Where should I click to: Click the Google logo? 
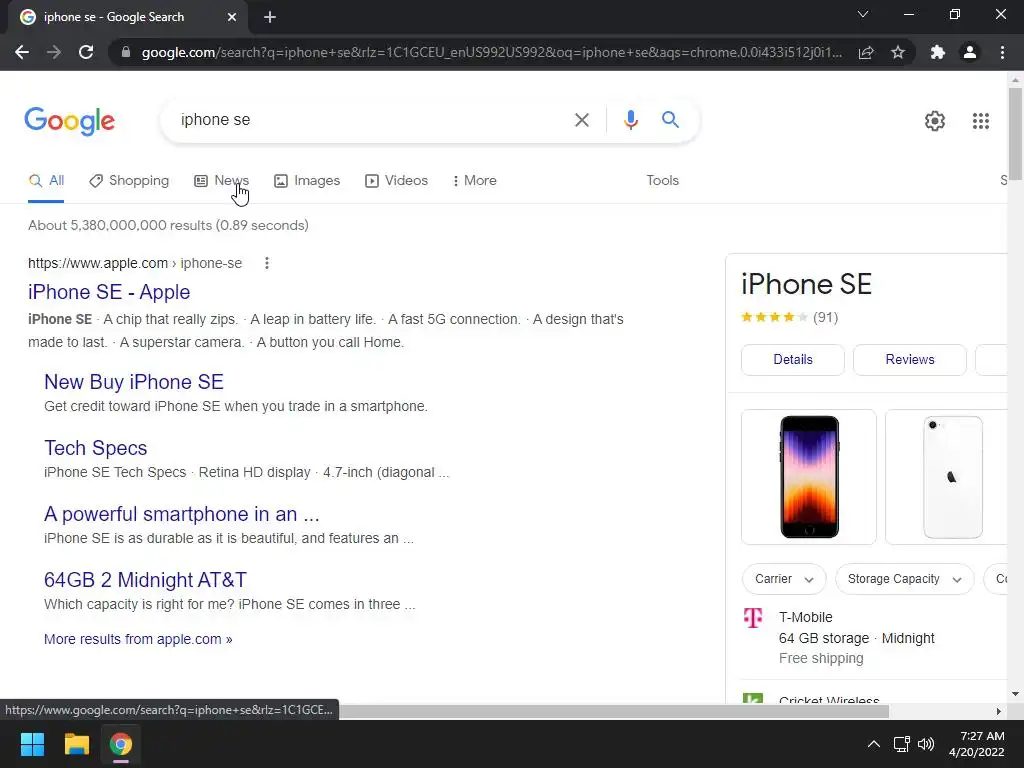click(x=70, y=121)
